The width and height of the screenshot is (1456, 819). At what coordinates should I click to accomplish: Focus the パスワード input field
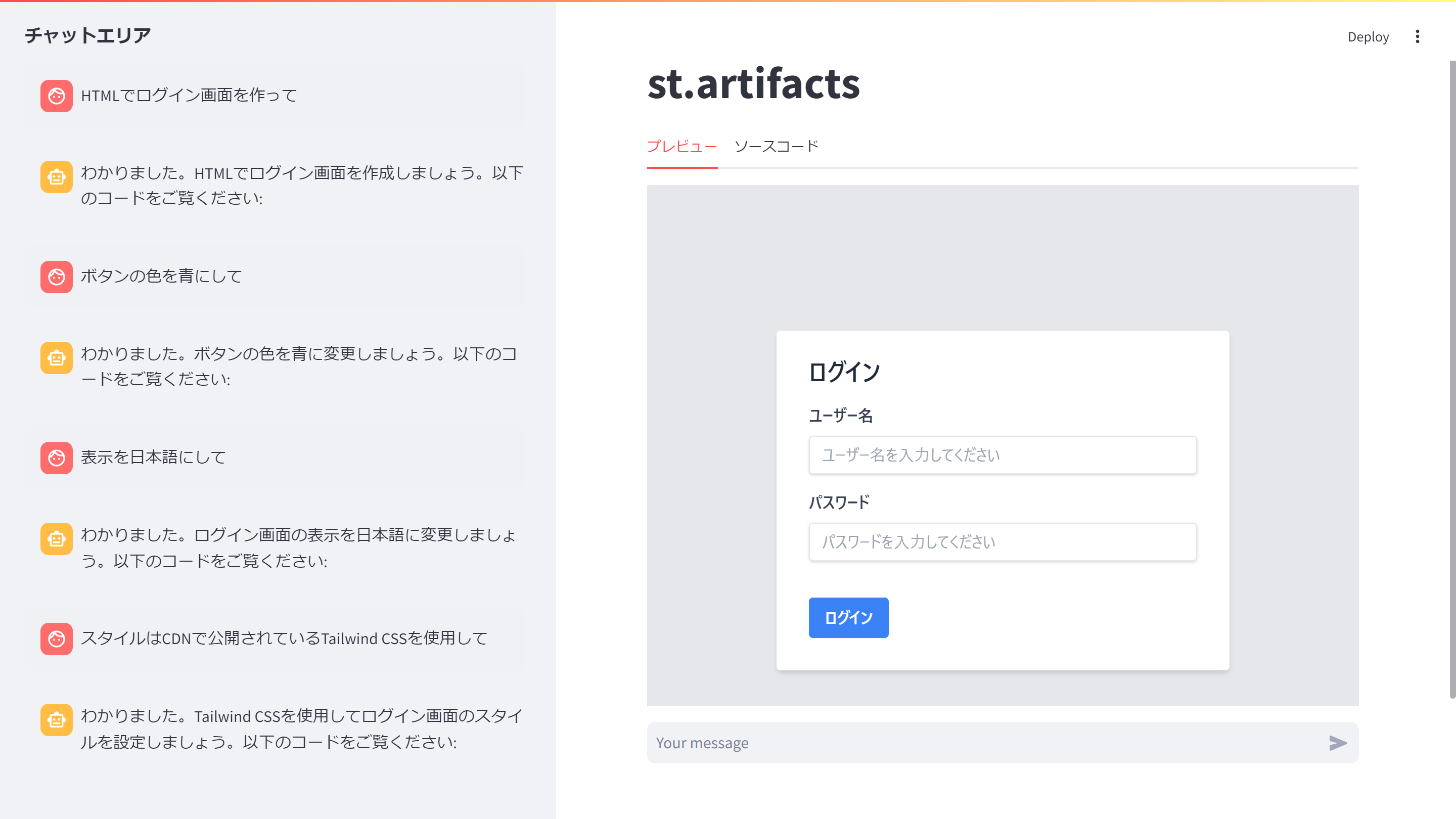tap(1002, 541)
